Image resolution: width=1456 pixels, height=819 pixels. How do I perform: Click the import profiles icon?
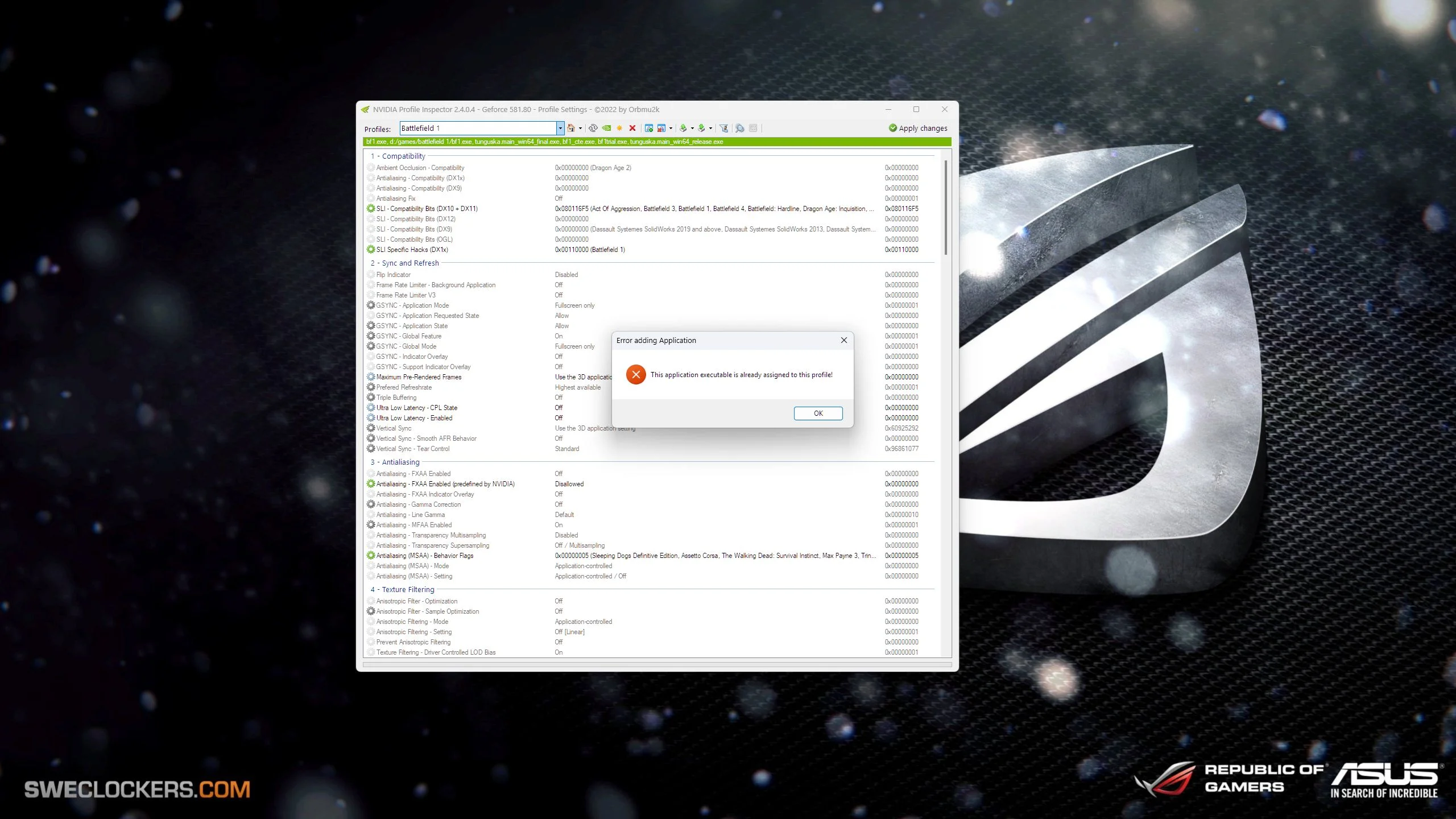[x=701, y=128]
